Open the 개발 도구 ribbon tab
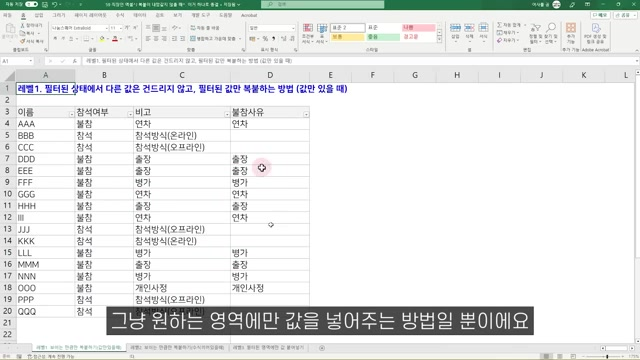 (x=200, y=15)
